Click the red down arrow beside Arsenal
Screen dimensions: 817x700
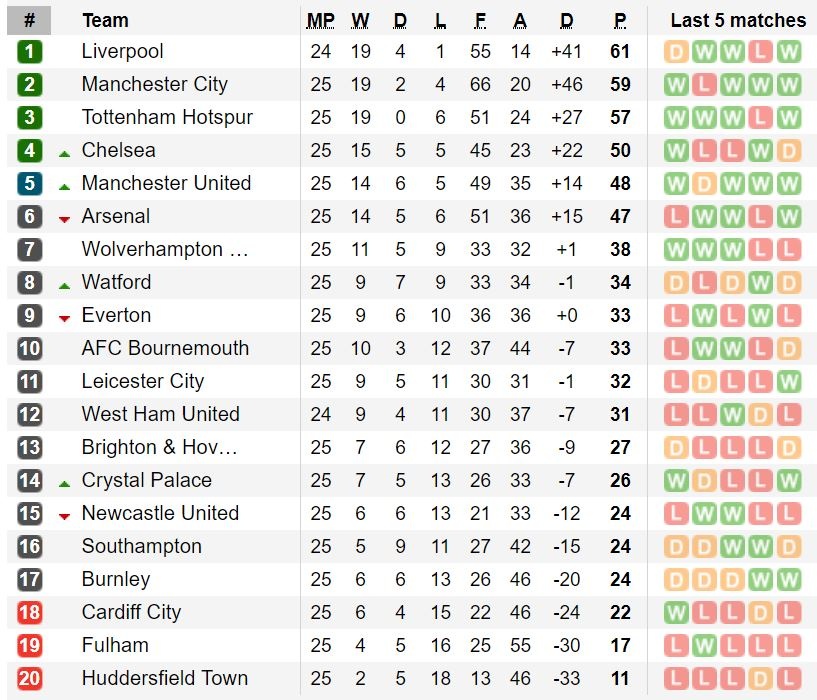point(64,218)
